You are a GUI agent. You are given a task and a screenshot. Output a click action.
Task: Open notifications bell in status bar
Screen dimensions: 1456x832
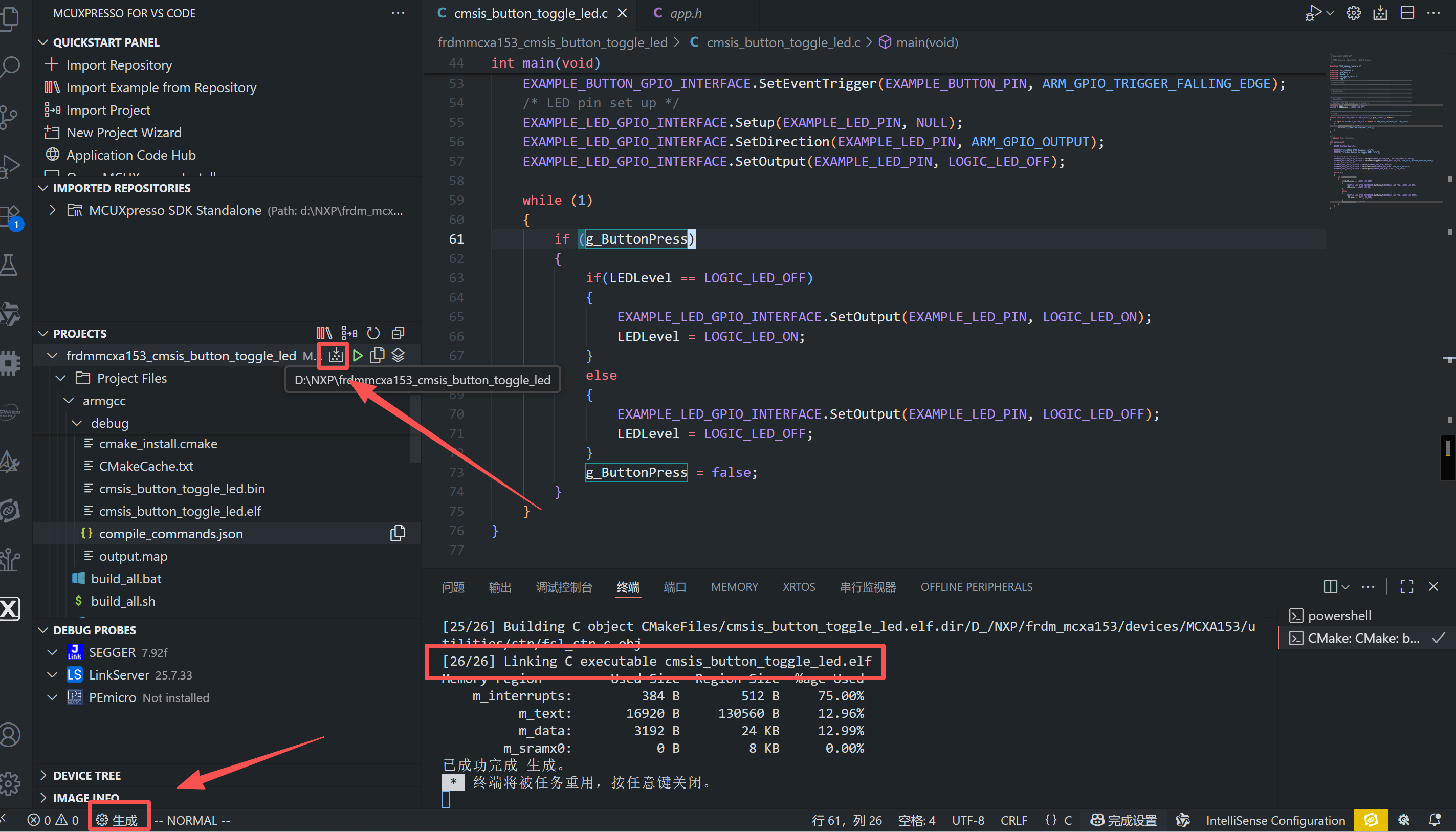[x=1435, y=820]
